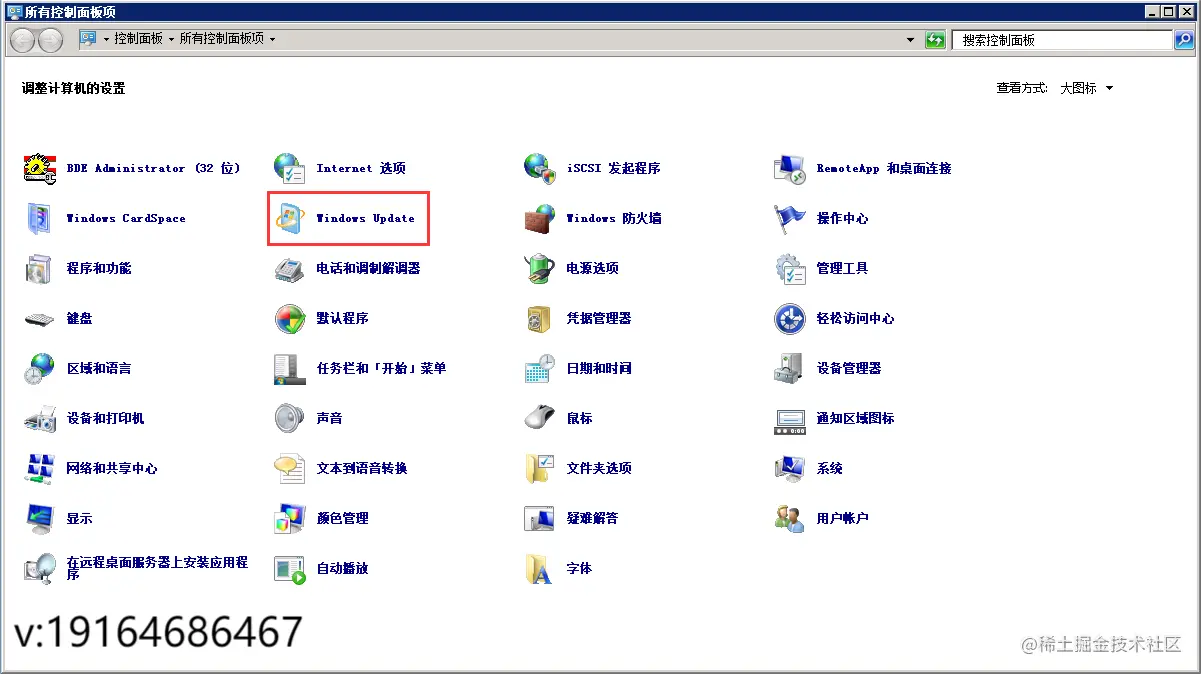Image resolution: width=1201 pixels, height=674 pixels.
Task: Open the 查看方式 大图标 dropdown
Action: [x=1084, y=88]
